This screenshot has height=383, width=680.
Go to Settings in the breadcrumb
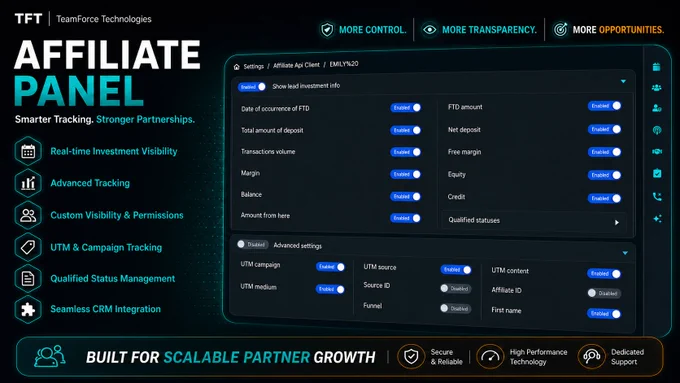pos(254,66)
